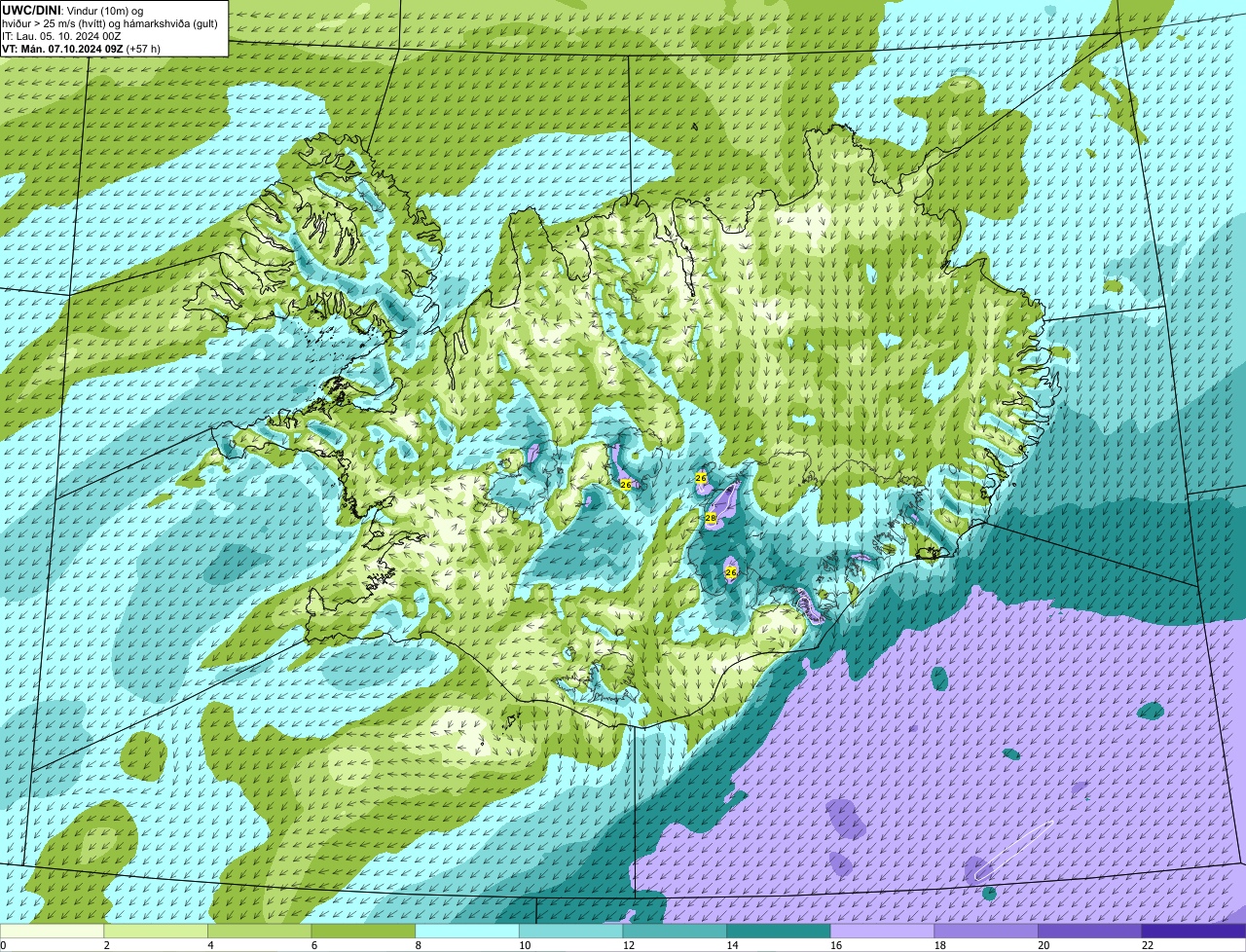Choose the 14–16 m/s dark teal swatch
Screen dimensions: 1246x952
779,931
